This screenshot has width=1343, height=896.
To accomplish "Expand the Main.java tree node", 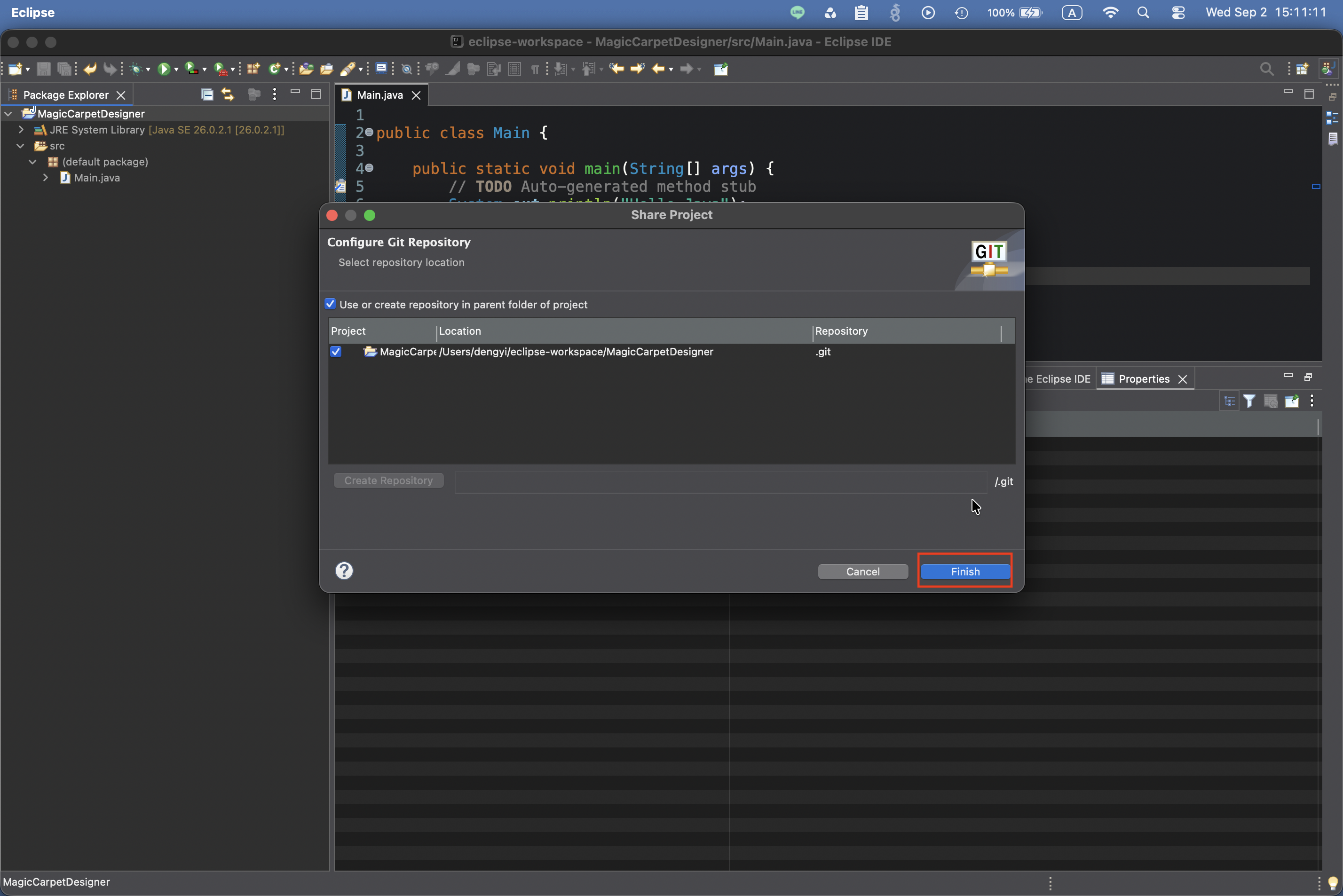I will tap(46, 178).
